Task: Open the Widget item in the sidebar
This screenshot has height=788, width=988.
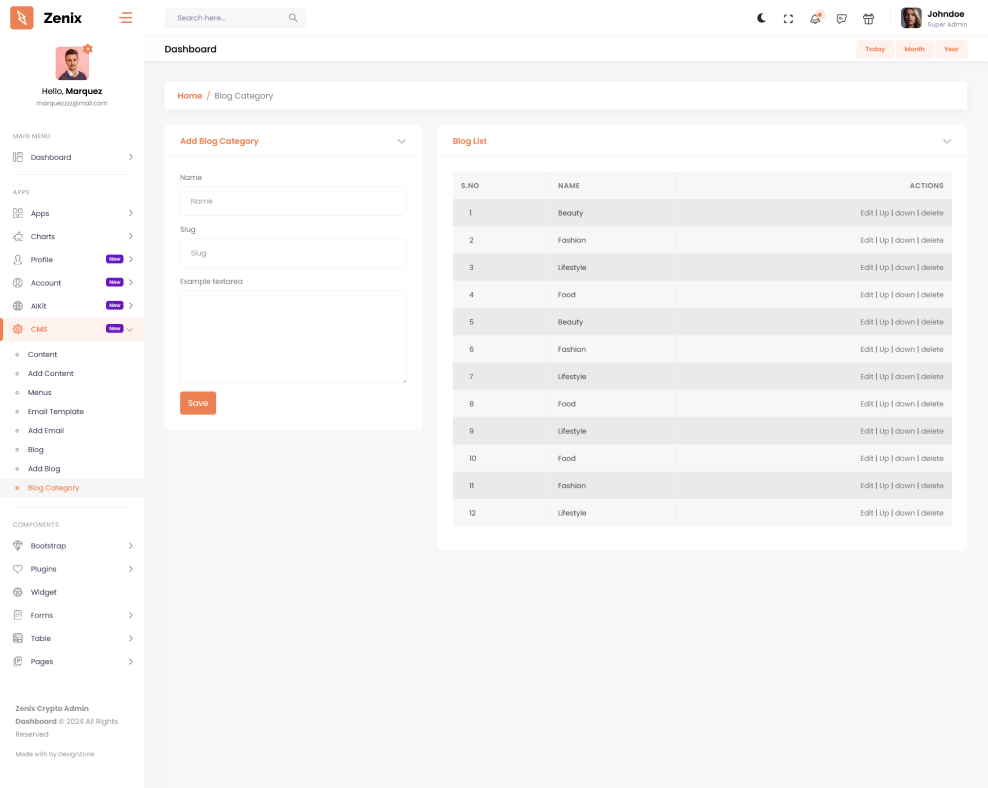Action: point(43,592)
